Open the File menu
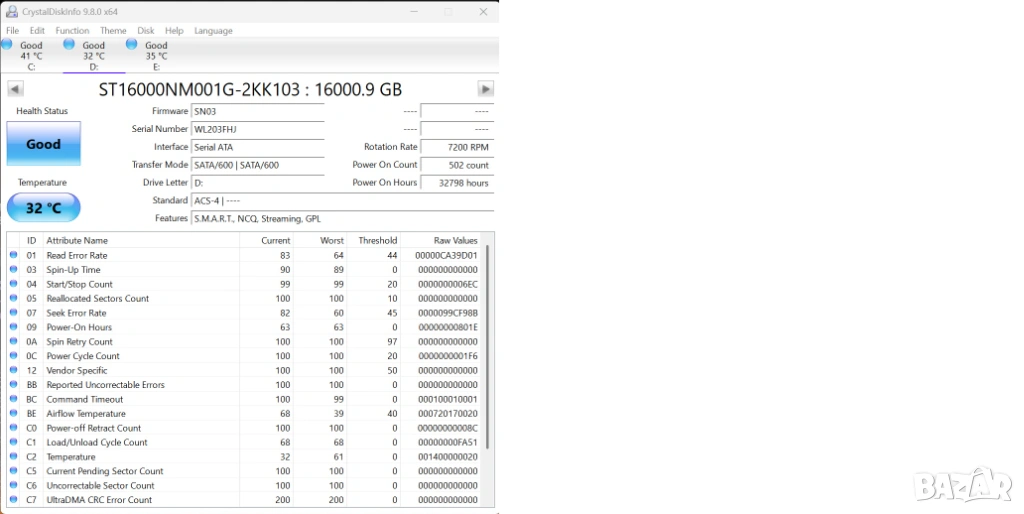Image resolution: width=1024 pixels, height=514 pixels. (13, 31)
